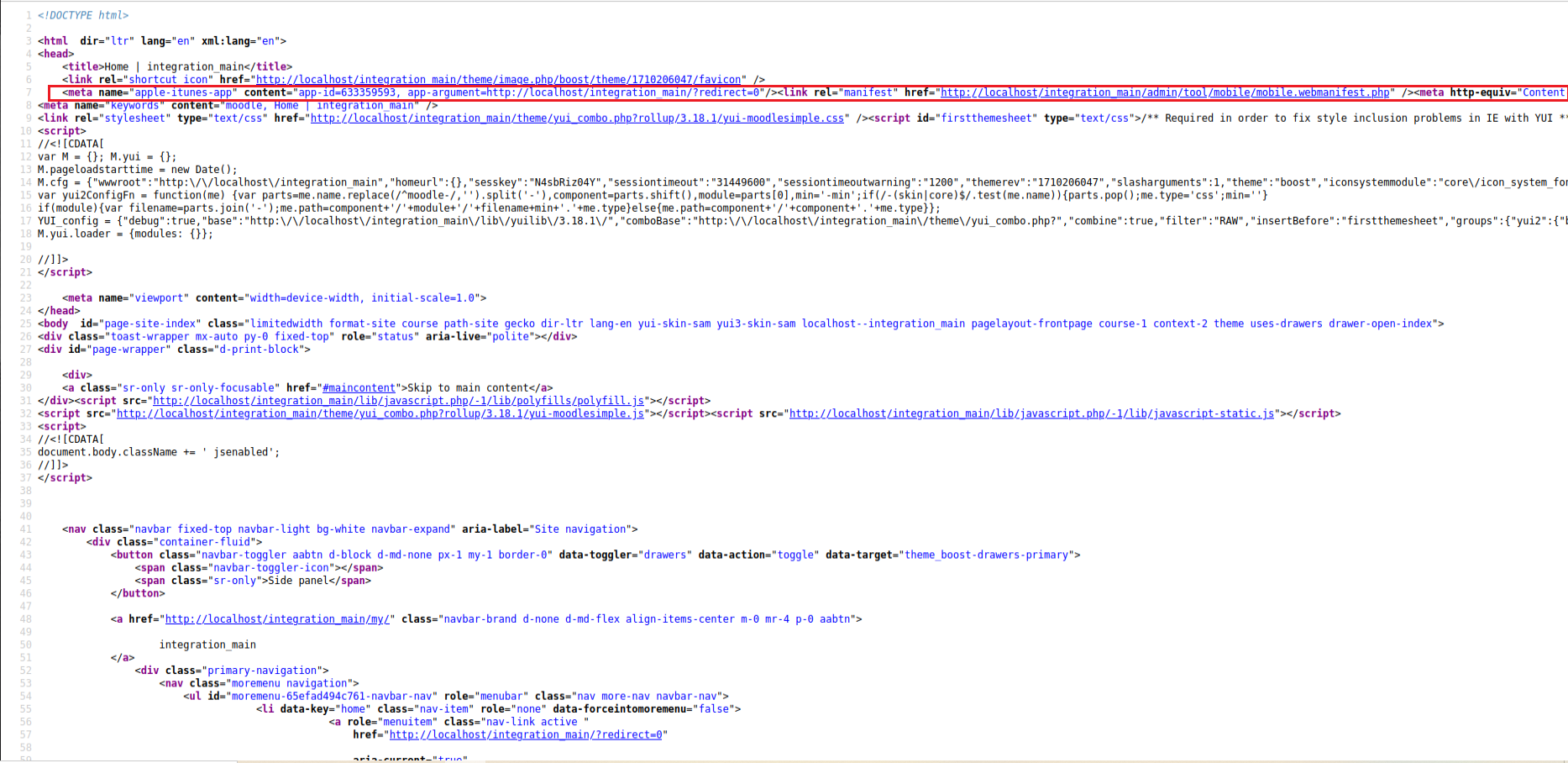The image size is (1568, 763).
Task: Click the closing </head> tag
Action: click(x=59, y=311)
